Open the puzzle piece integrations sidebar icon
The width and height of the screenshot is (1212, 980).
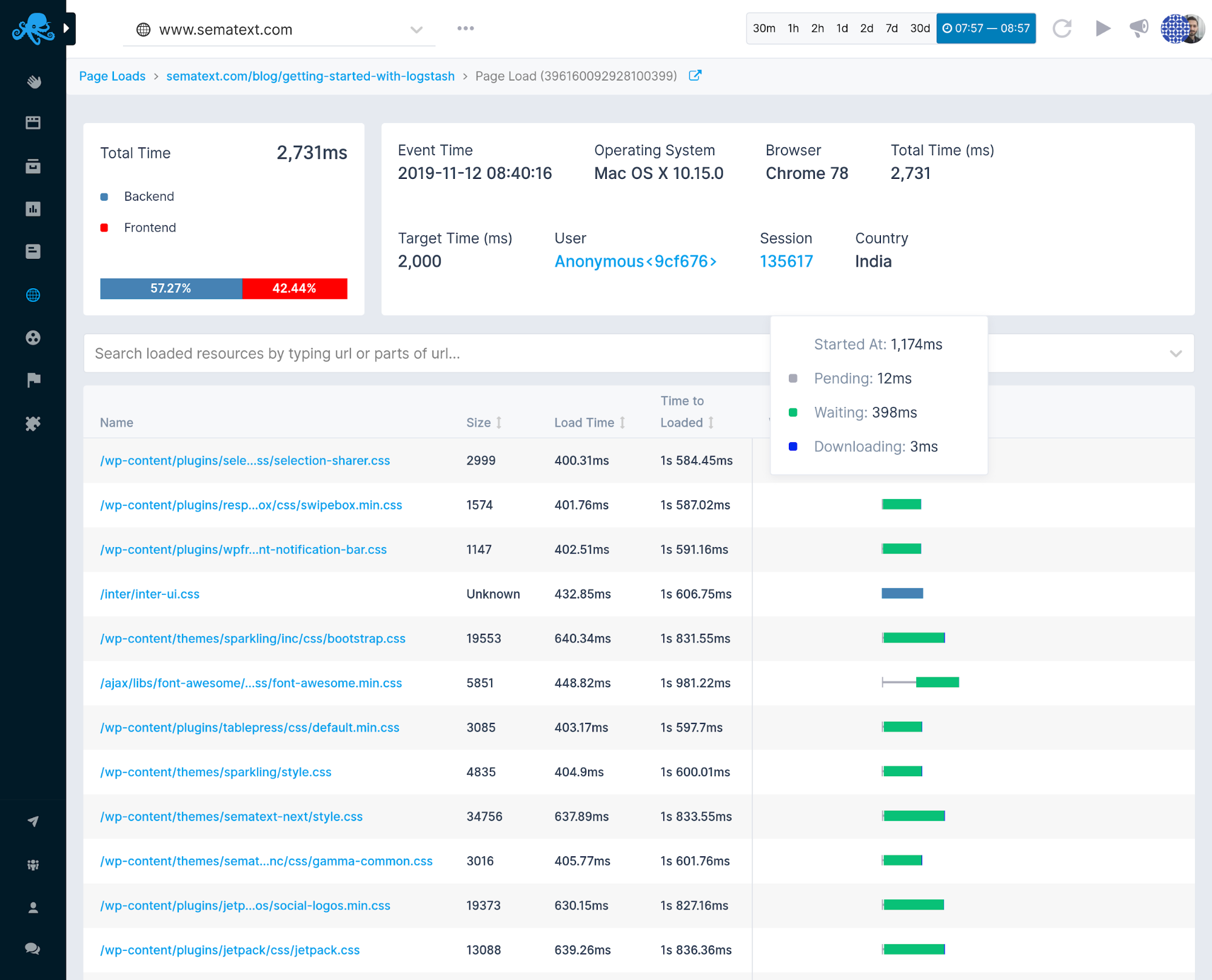(x=33, y=423)
